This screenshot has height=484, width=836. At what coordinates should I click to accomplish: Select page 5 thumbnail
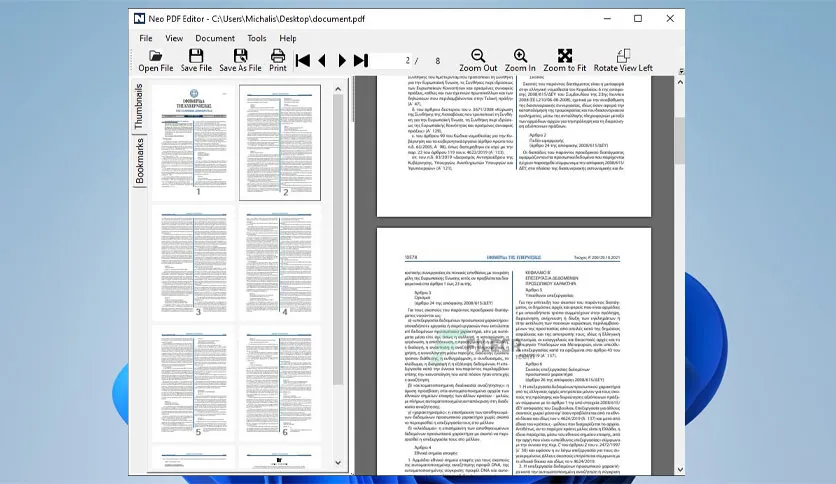pyautogui.click(x=194, y=384)
